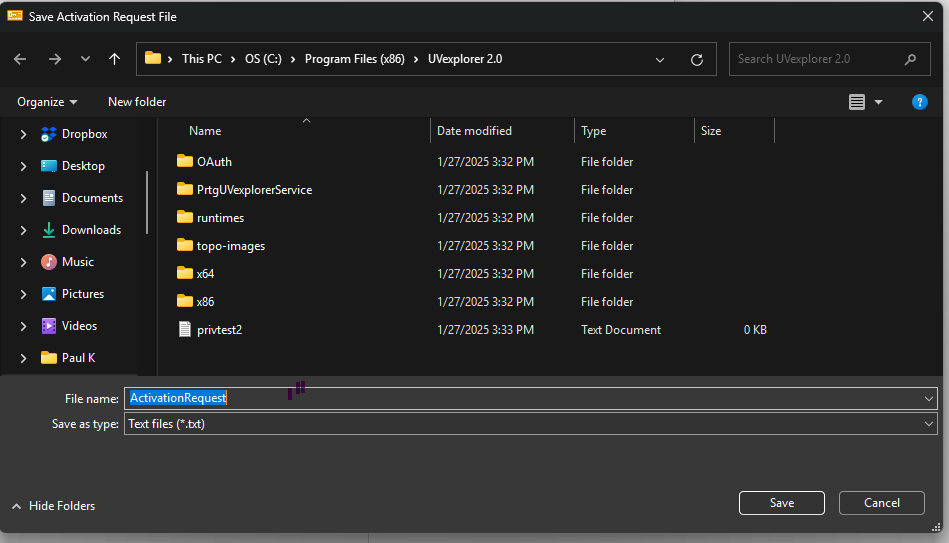Viewport: 949px width, 543px height.
Task: Select the OAuth folder icon
Action: click(x=185, y=161)
